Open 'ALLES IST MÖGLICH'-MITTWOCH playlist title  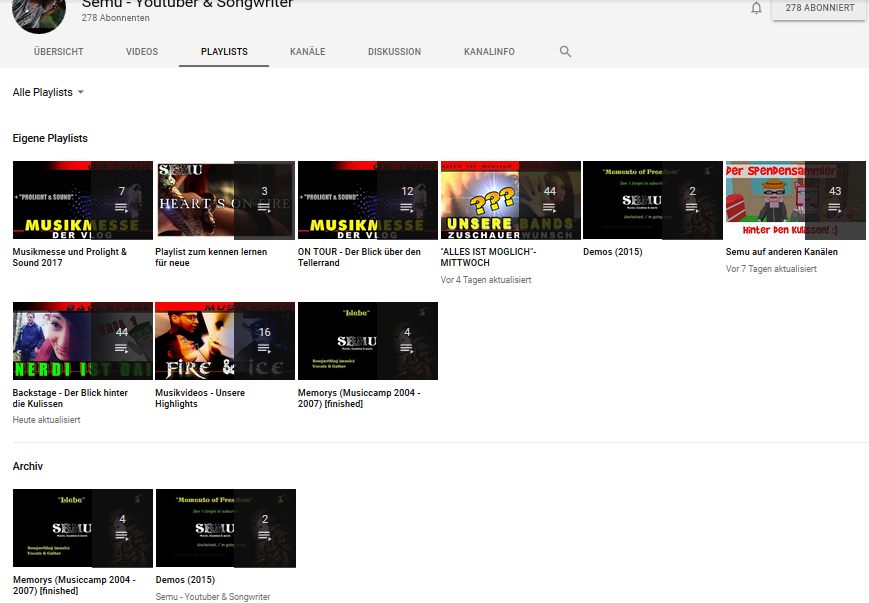[x=488, y=257]
